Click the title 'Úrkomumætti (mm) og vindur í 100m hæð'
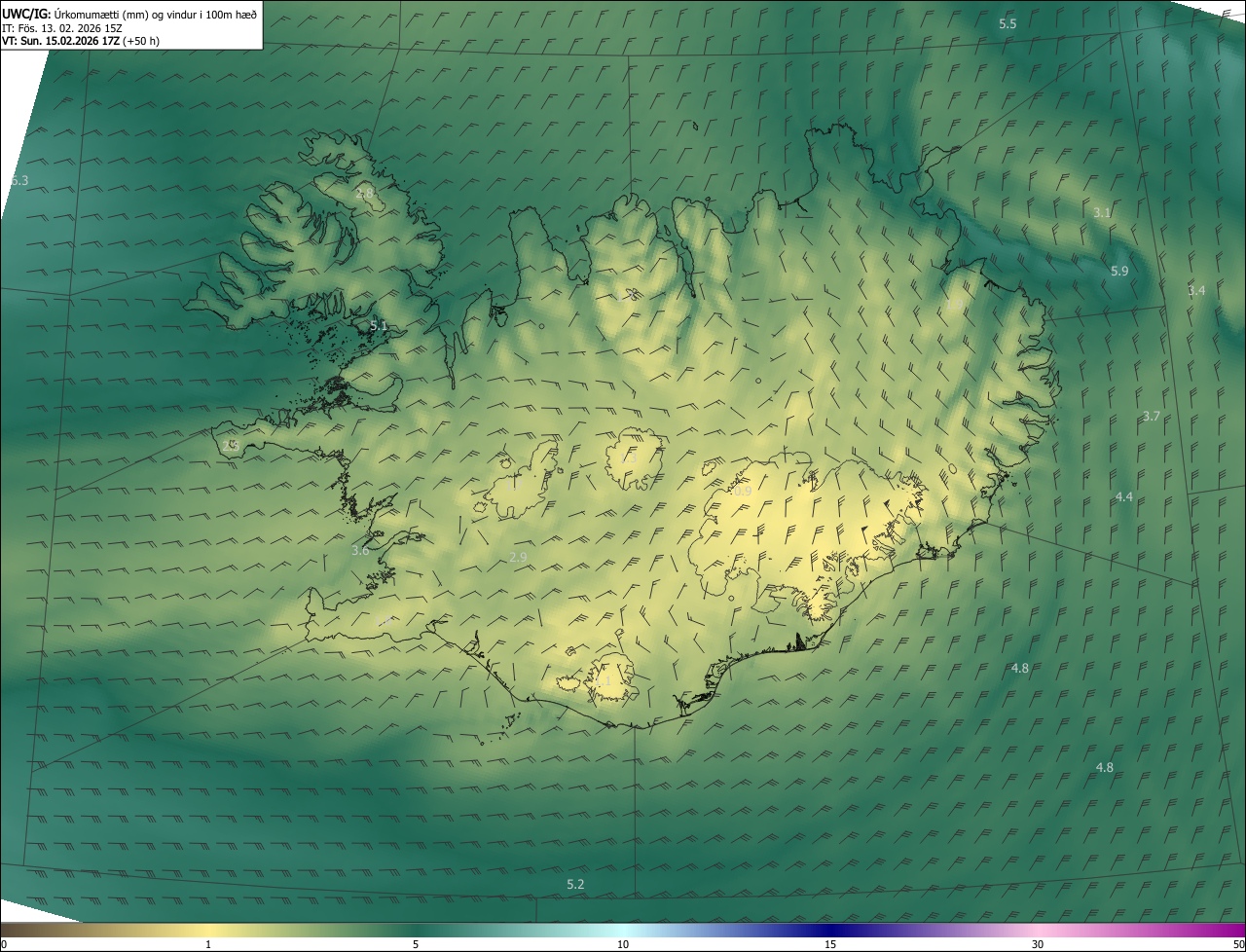The width and height of the screenshot is (1246, 952). click(x=155, y=14)
